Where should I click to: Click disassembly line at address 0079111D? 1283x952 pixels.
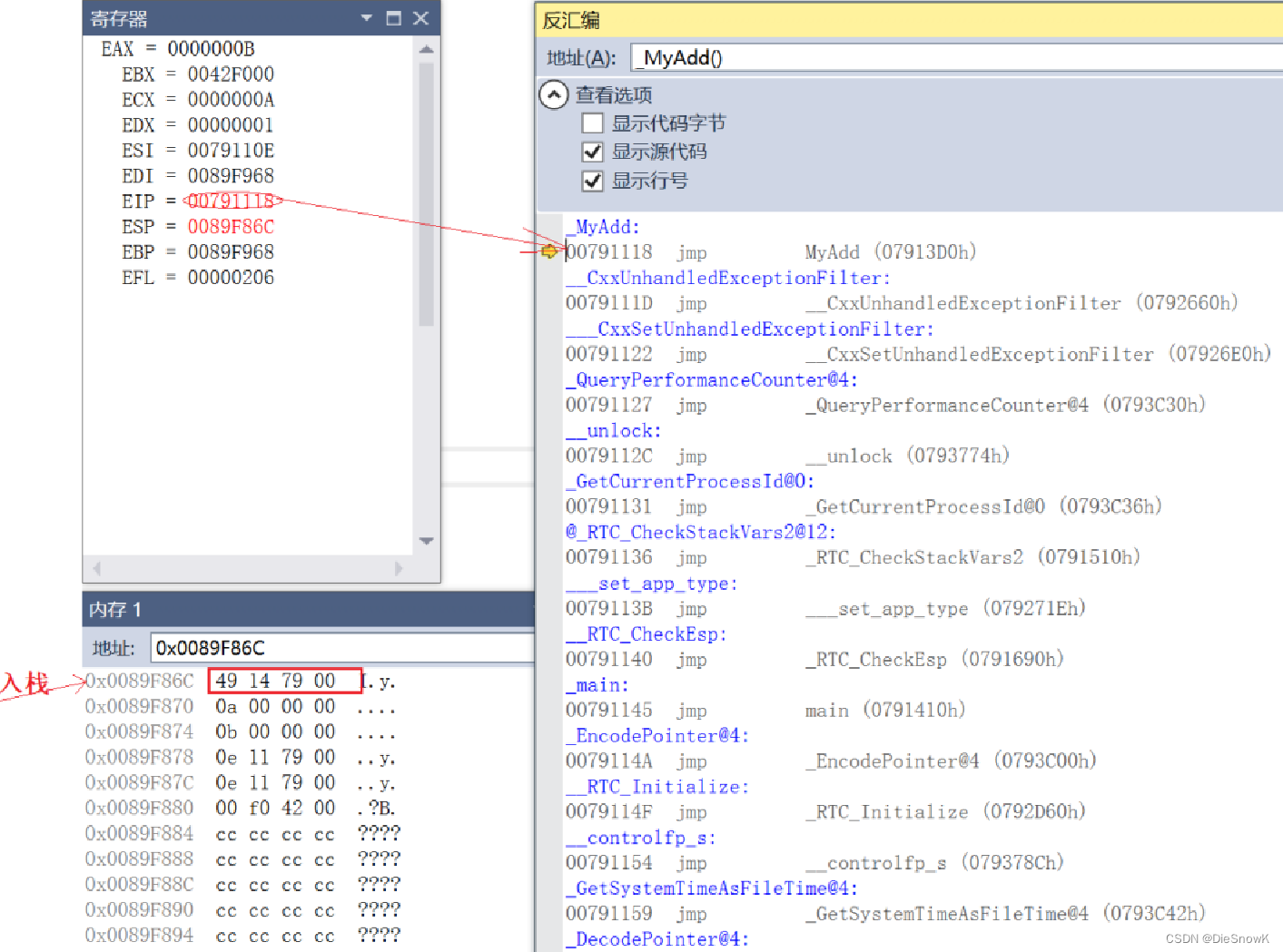tap(902, 303)
